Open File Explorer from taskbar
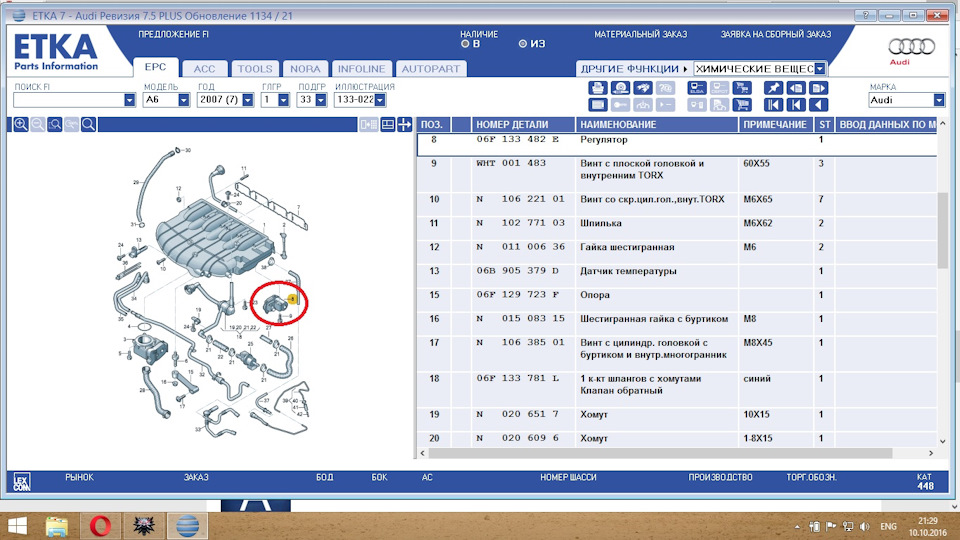Viewport: 960px width, 540px height. [x=57, y=526]
